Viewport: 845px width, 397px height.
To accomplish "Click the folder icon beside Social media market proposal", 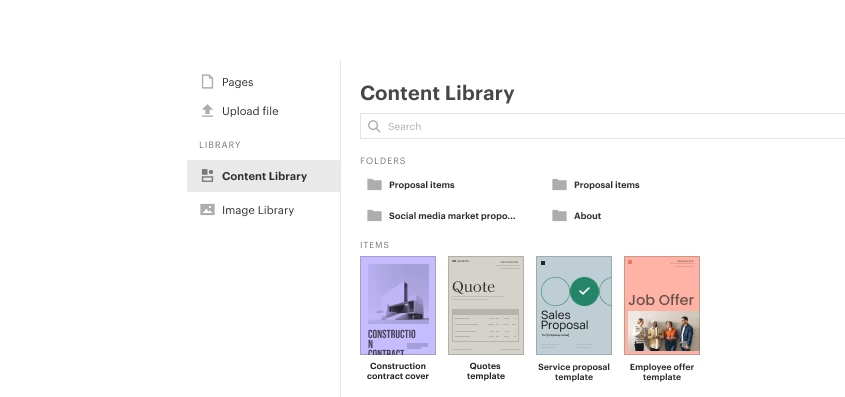I will click(x=374, y=215).
